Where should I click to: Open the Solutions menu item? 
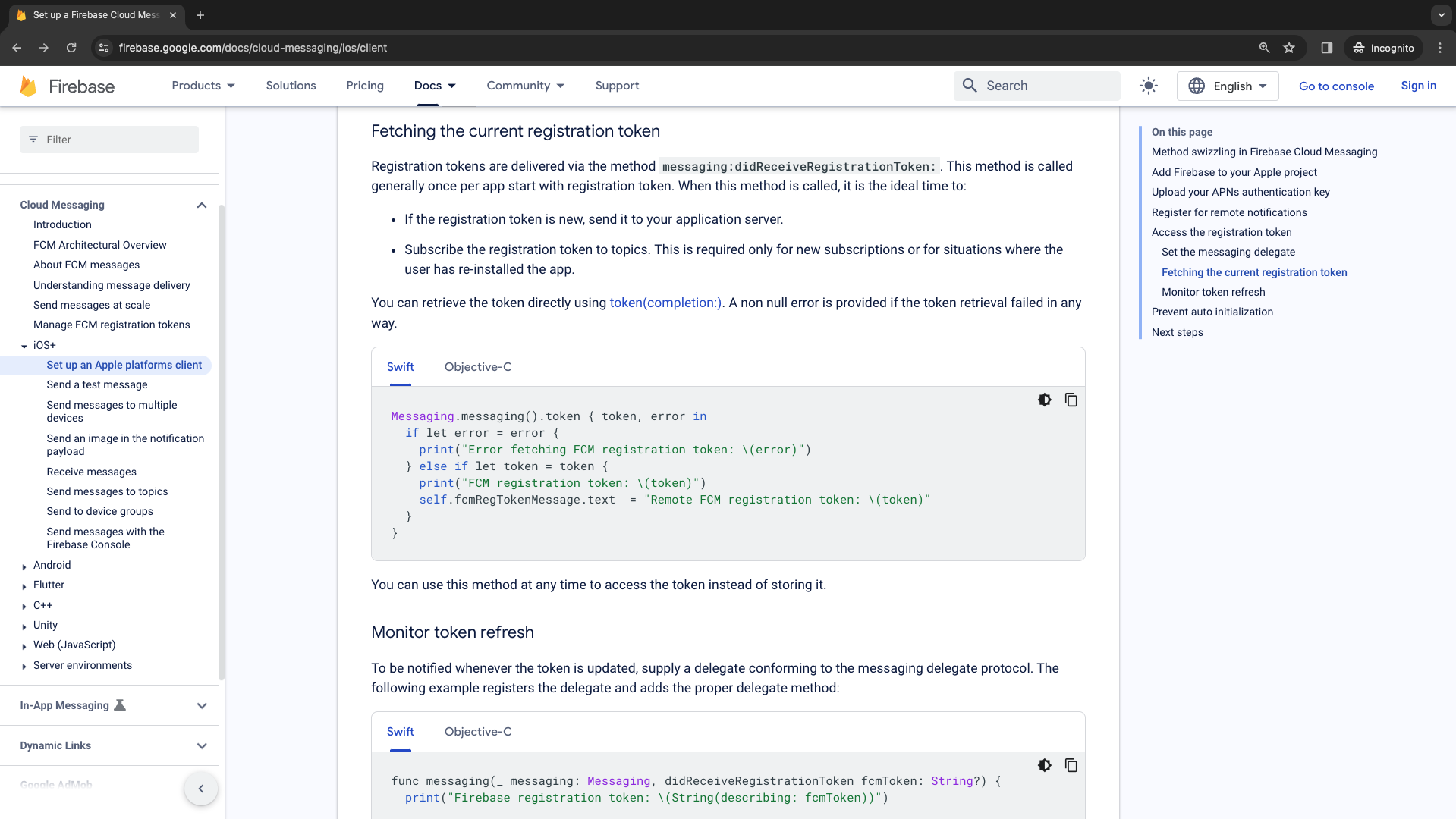click(291, 86)
